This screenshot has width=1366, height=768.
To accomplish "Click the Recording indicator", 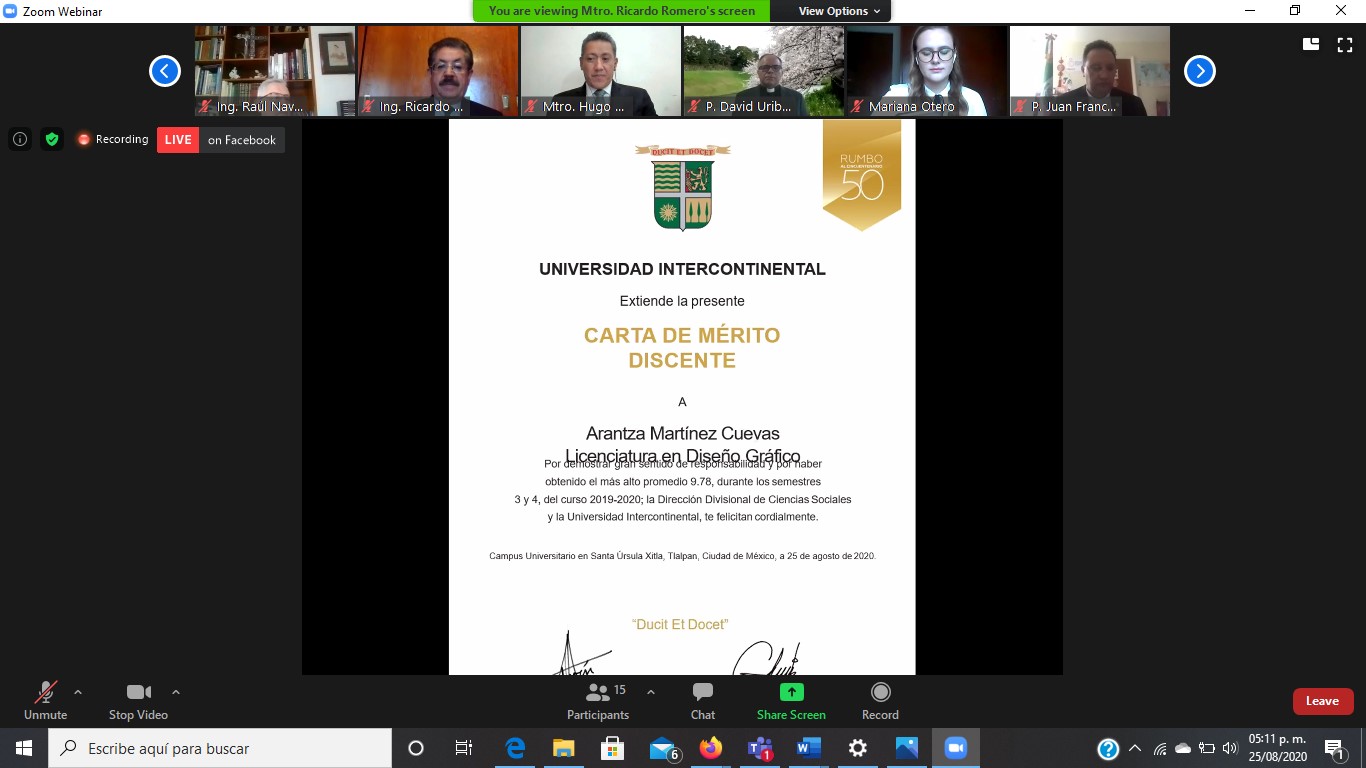I will click(x=113, y=139).
